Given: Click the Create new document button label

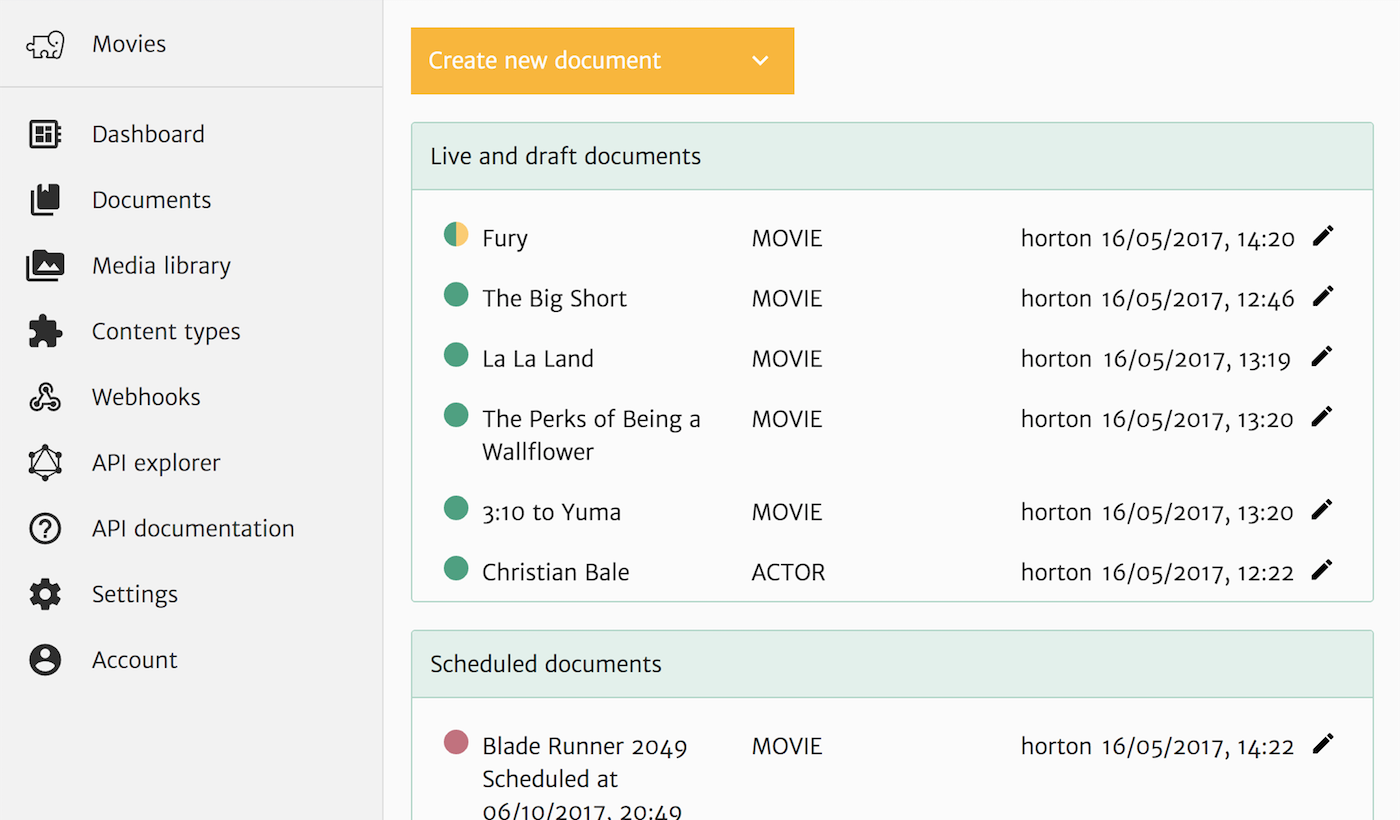Looking at the screenshot, I should point(545,61).
